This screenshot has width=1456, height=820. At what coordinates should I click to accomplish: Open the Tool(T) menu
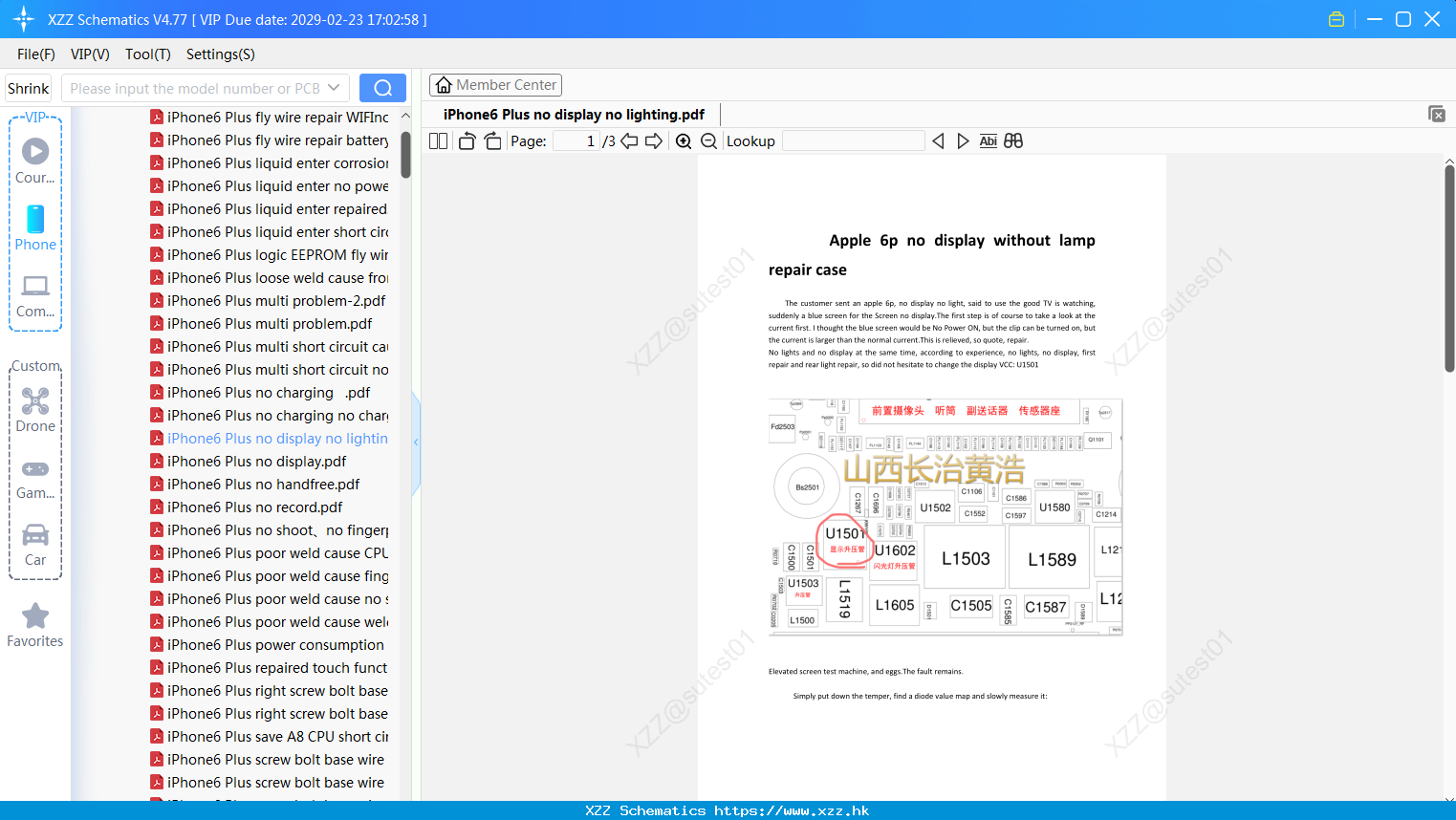[148, 54]
